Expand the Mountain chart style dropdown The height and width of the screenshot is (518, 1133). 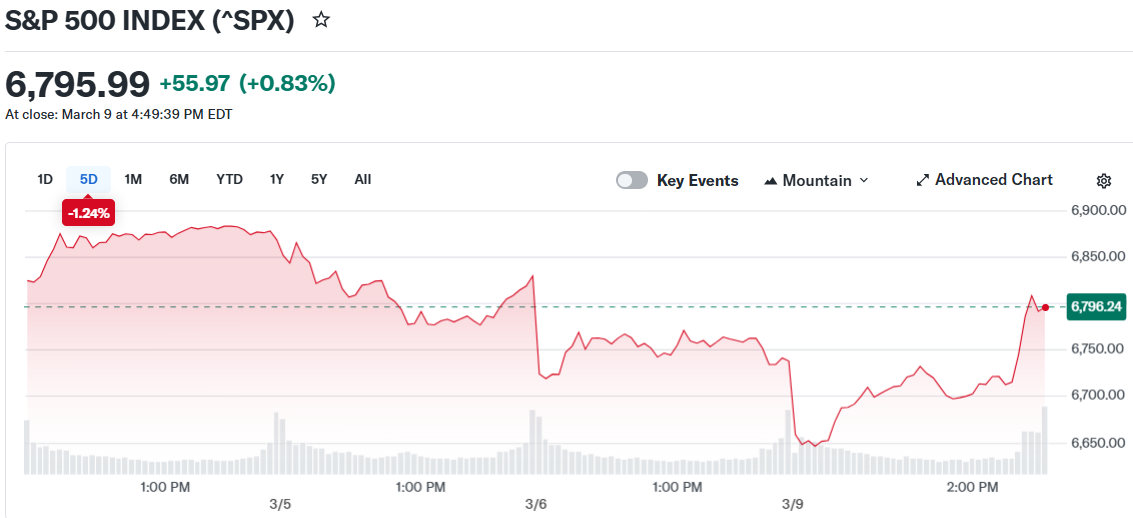coord(864,180)
